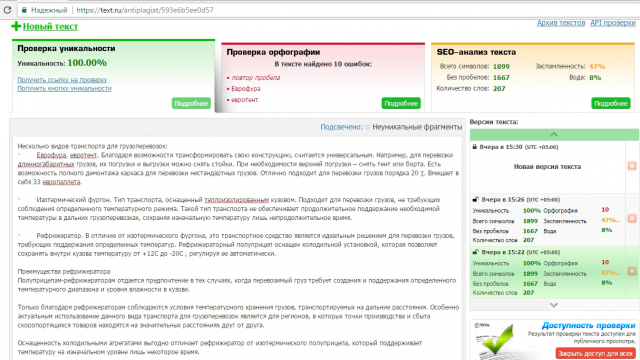The height and width of the screenshot is (360, 640).
Task: Click the non-unique fragments highlight color swatch
Action: click(x=368, y=127)
